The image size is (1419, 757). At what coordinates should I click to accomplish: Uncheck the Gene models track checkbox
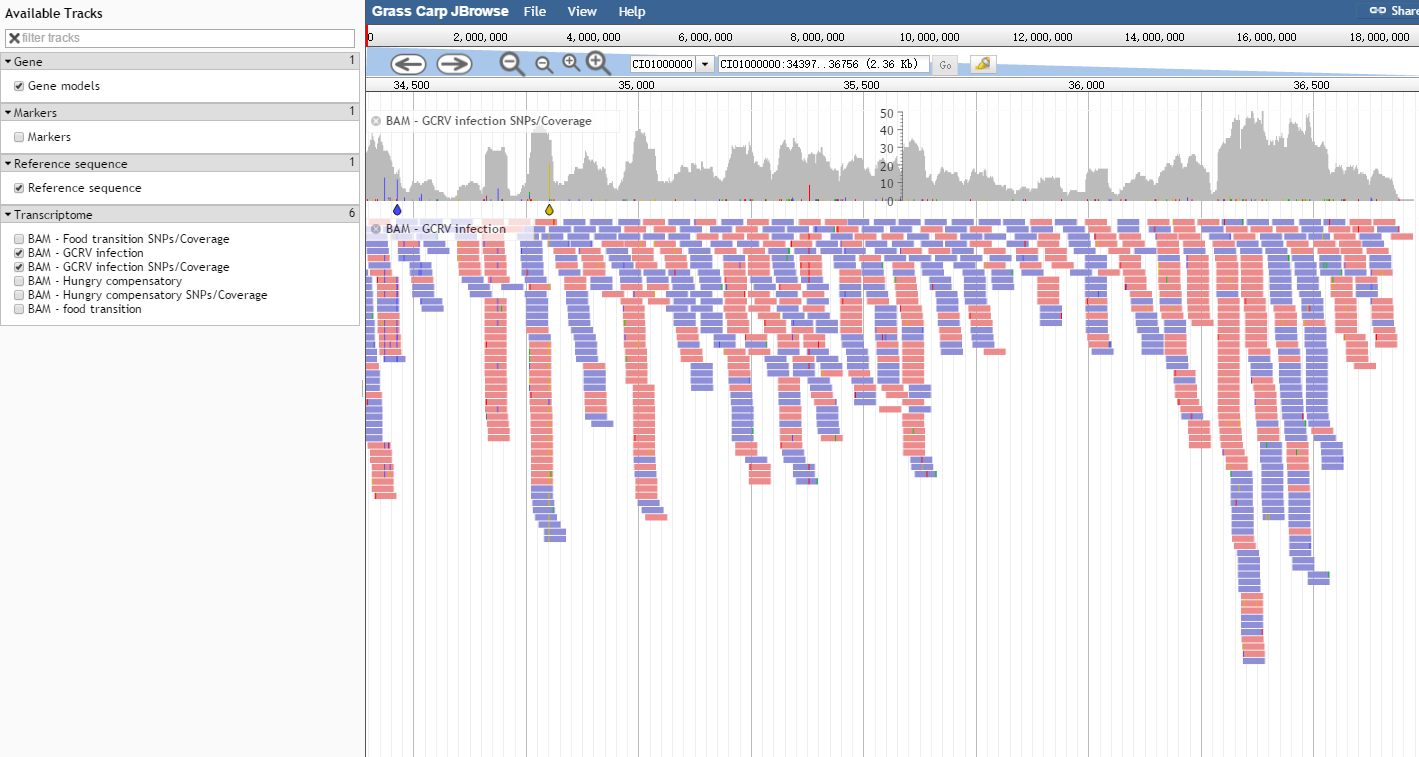point(19,86)
